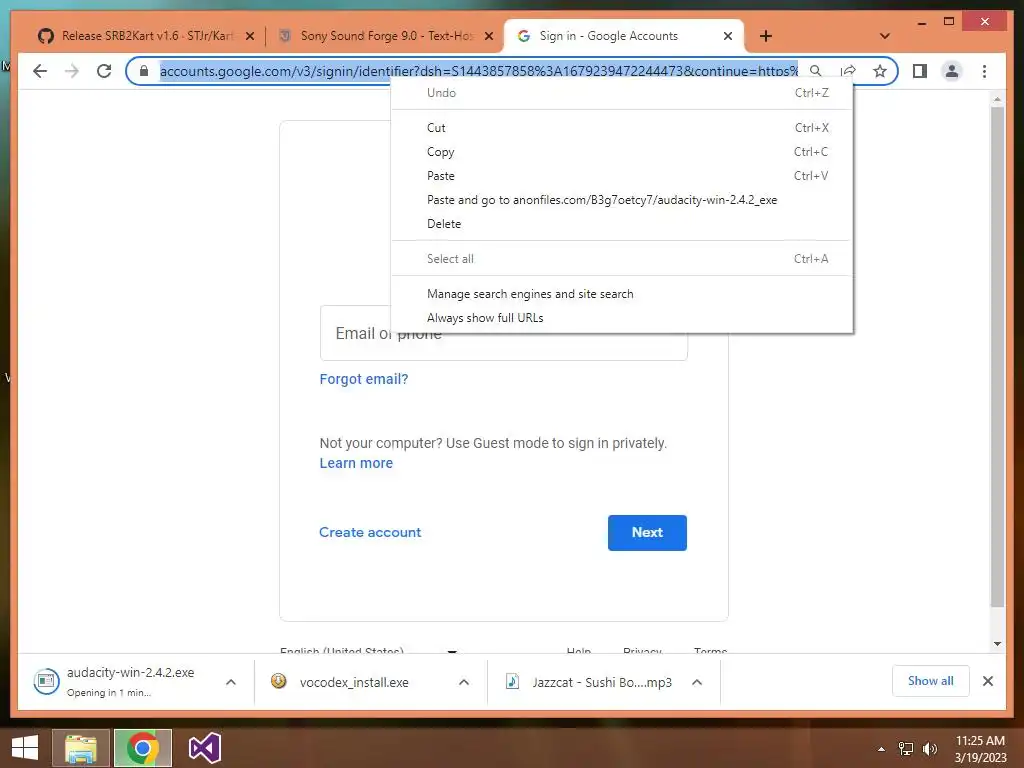Click the Email or phone input field
The width and height of the screenshot is (1024, 768).
coord(504,333)
